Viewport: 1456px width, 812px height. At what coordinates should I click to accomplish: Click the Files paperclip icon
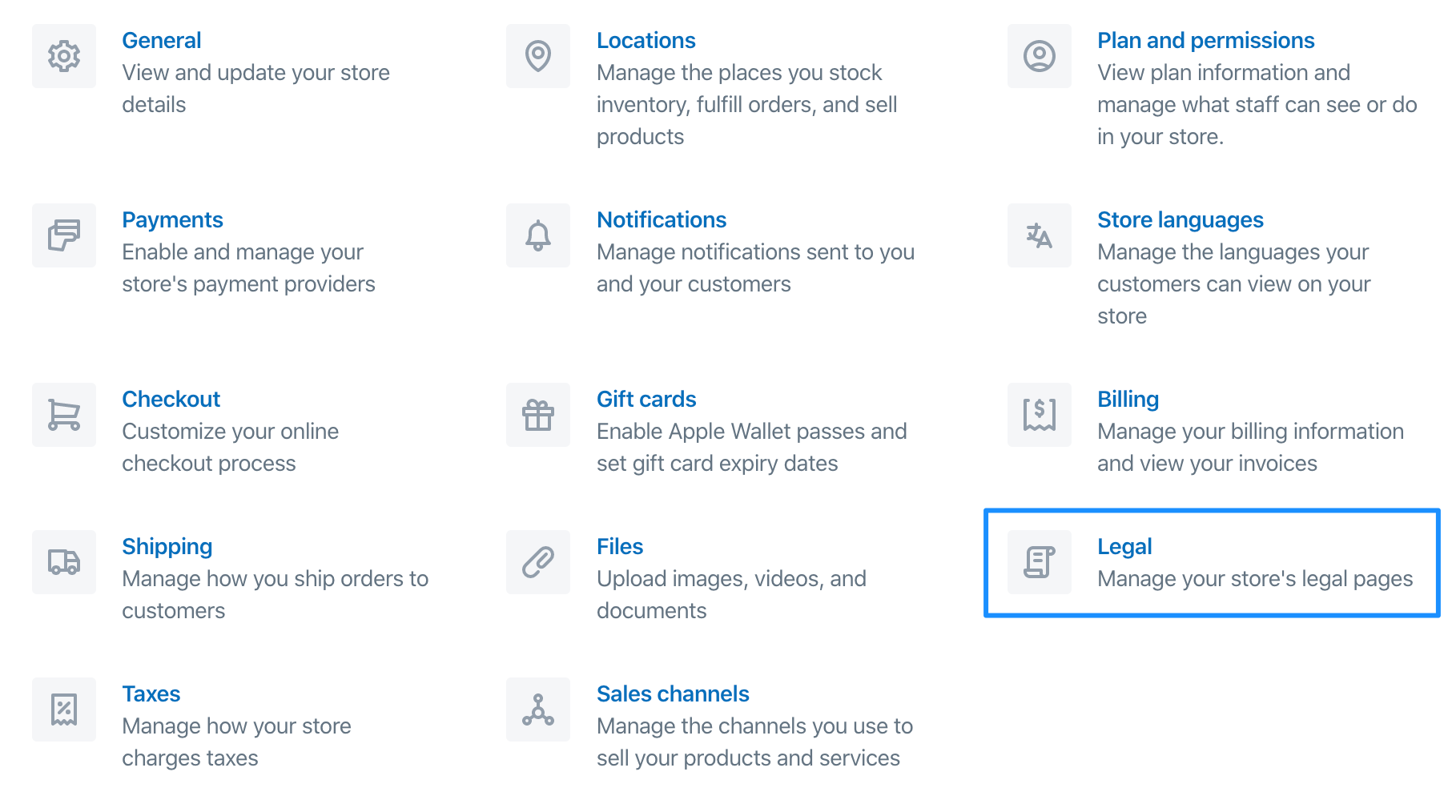(x=538, y=562)
